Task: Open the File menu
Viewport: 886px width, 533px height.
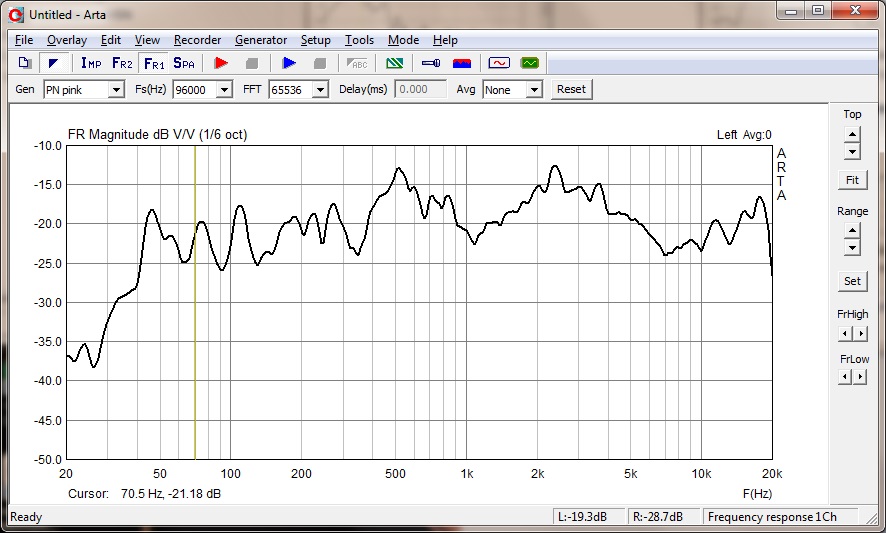Action: click(24, 40)
